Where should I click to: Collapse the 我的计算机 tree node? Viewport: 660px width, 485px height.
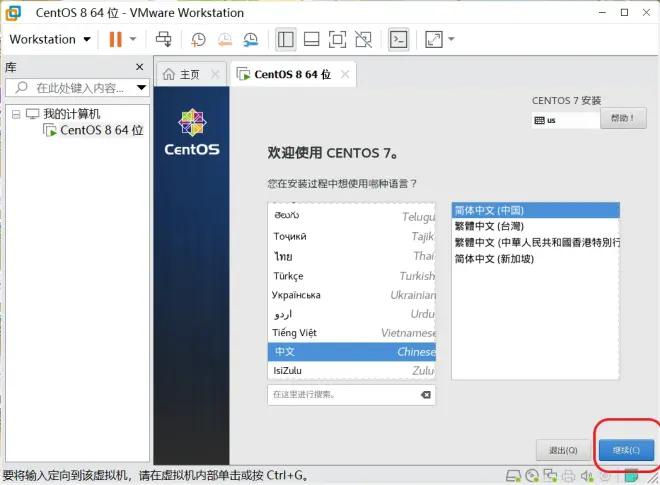click(16, 114)
